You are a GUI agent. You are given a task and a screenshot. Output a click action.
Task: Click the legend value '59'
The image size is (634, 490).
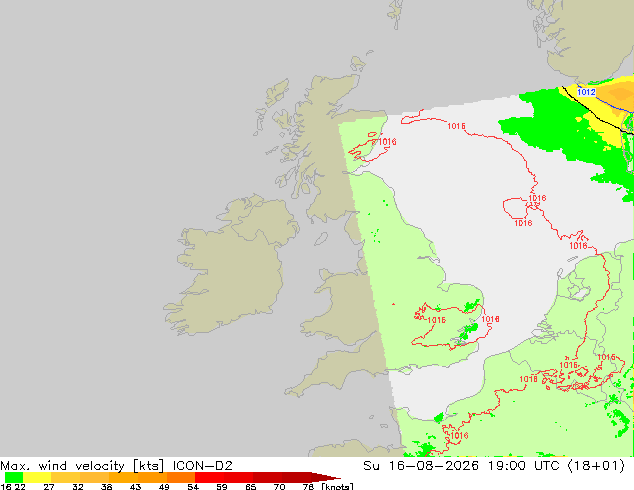pyautogui.click(x=222, y=486)
